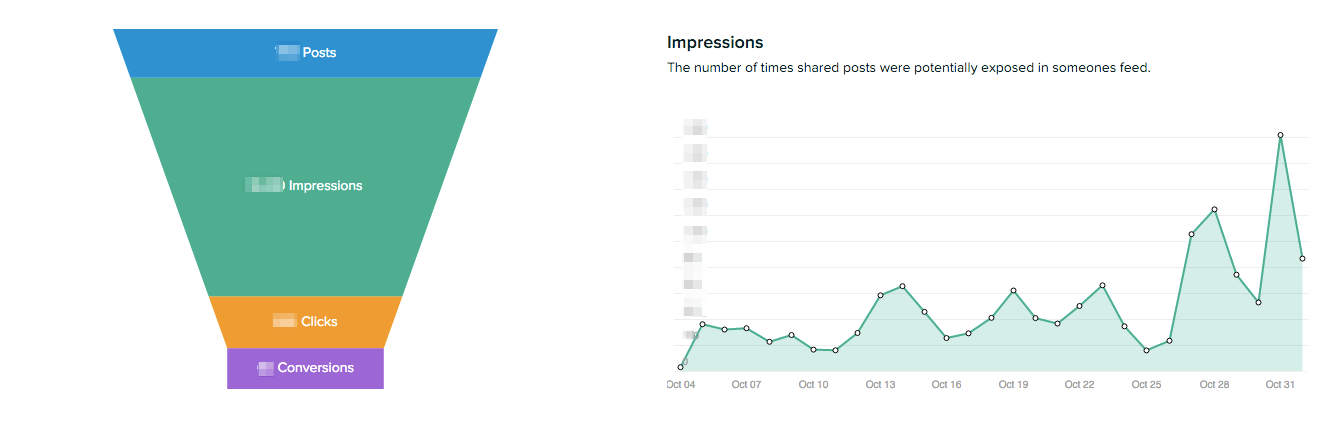Click the Oct 31 x-axis date label

pos(1280,385)
